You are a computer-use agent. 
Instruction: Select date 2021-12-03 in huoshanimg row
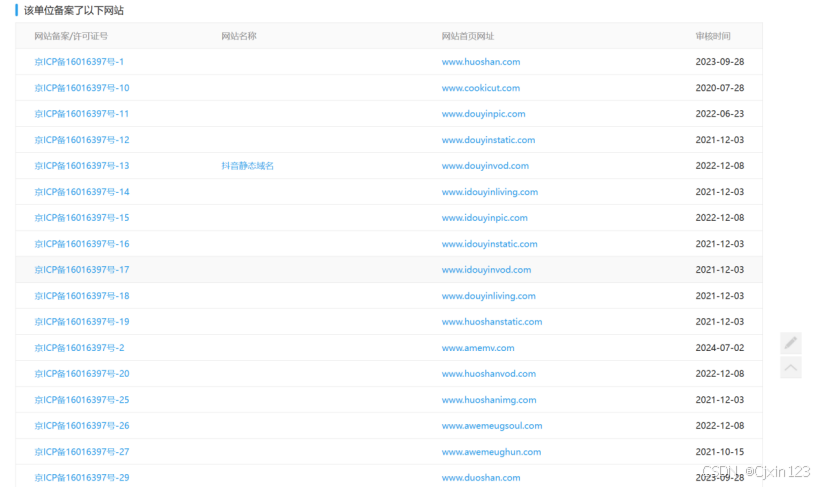click(x=720, y=400)
